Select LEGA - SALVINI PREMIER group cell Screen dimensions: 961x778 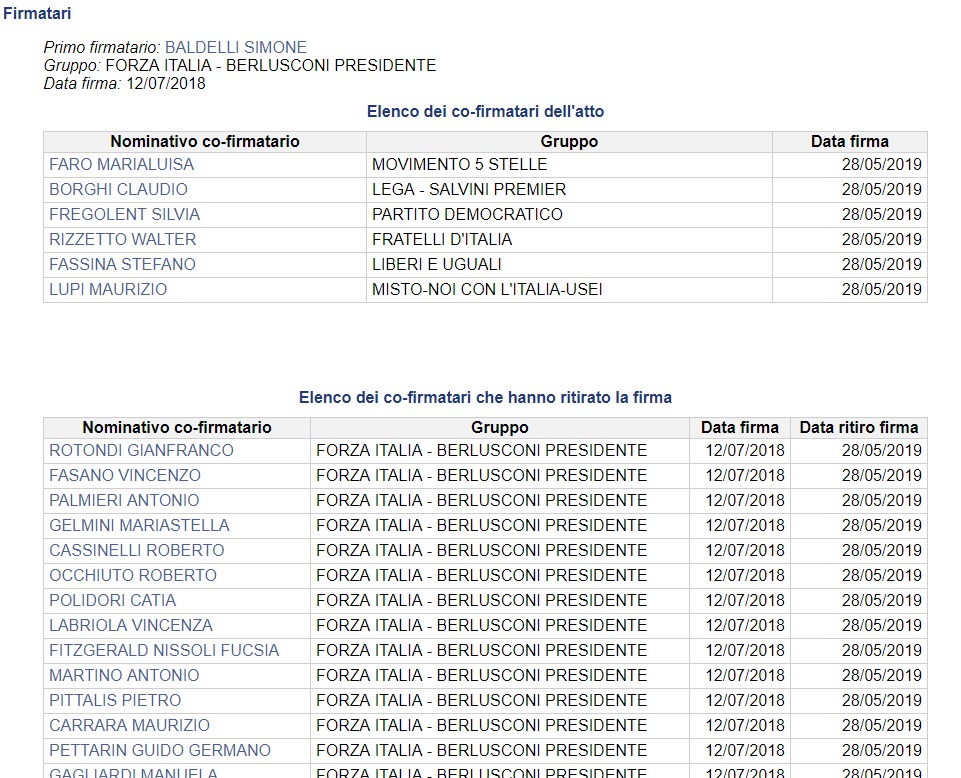569,190
